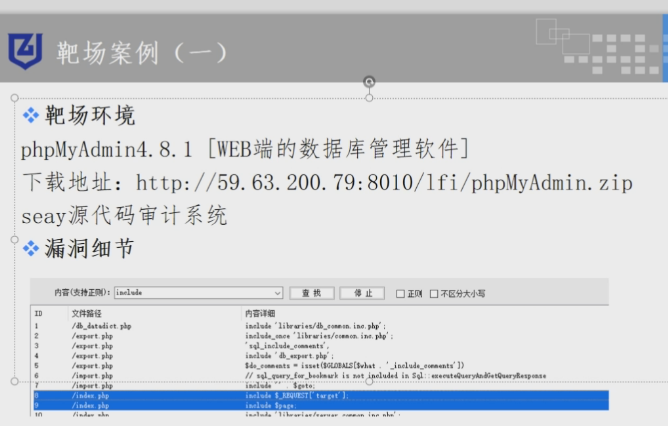The height and width of the screenshot is (426, 668).
Task: Click include_once 'libraries/common.inc.php' detail
Action: [x=319, y=336]
